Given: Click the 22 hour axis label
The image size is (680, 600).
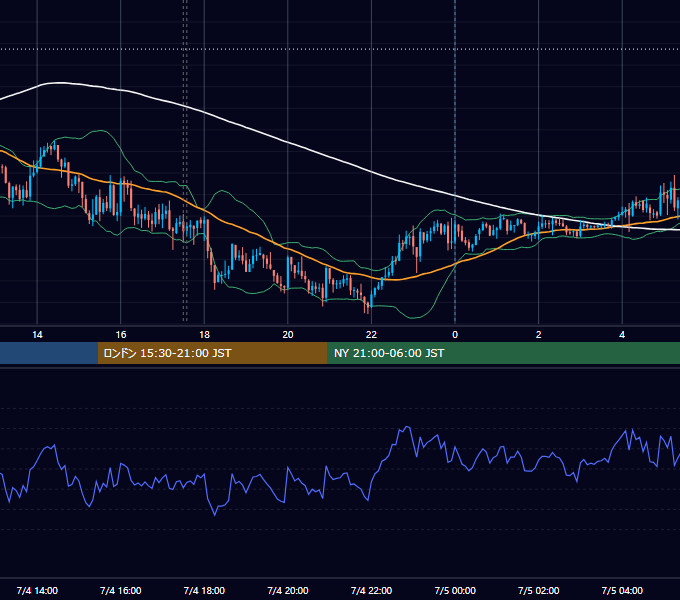Looking at the screenshot, I should click(x=371, y=335).
